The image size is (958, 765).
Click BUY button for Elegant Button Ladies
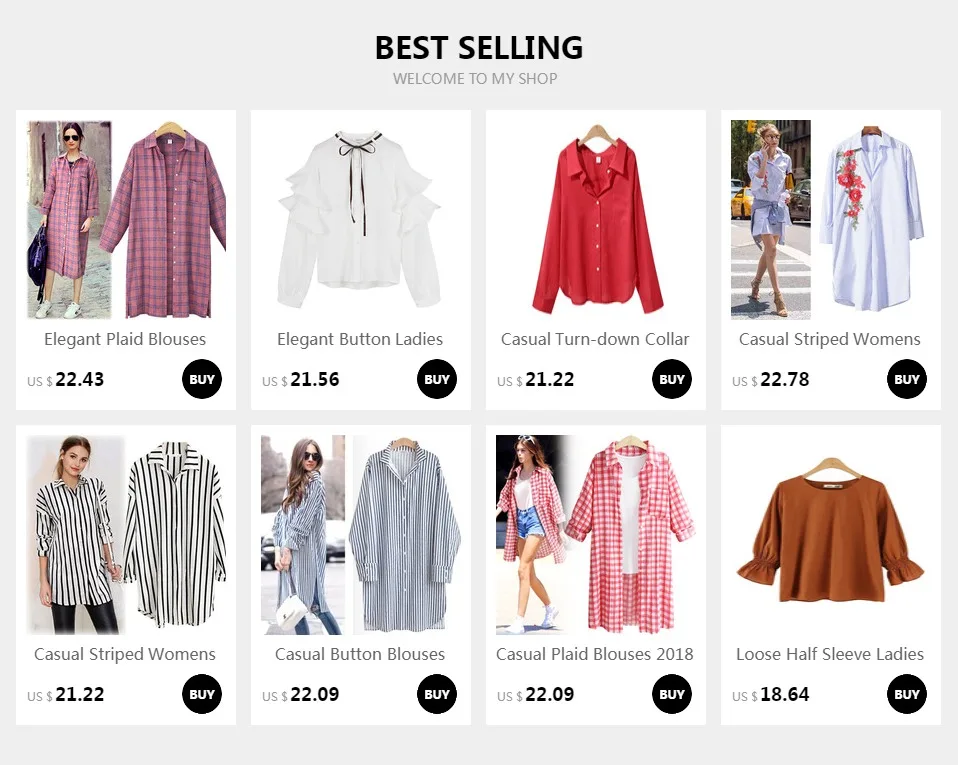click(437, 379)
